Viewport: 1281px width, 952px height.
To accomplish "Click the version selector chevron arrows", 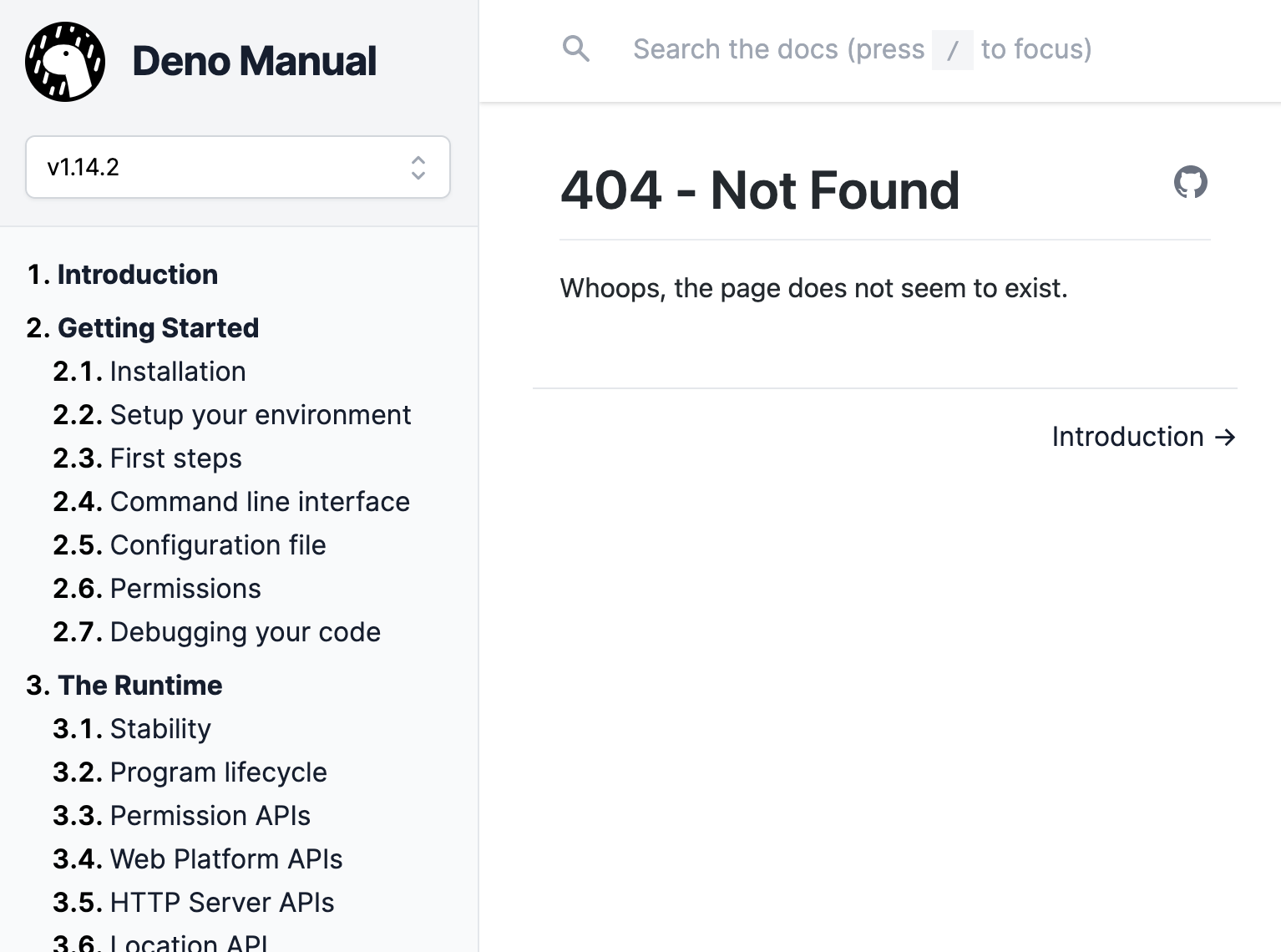I will pyautogui.click(x=418, y=167).
